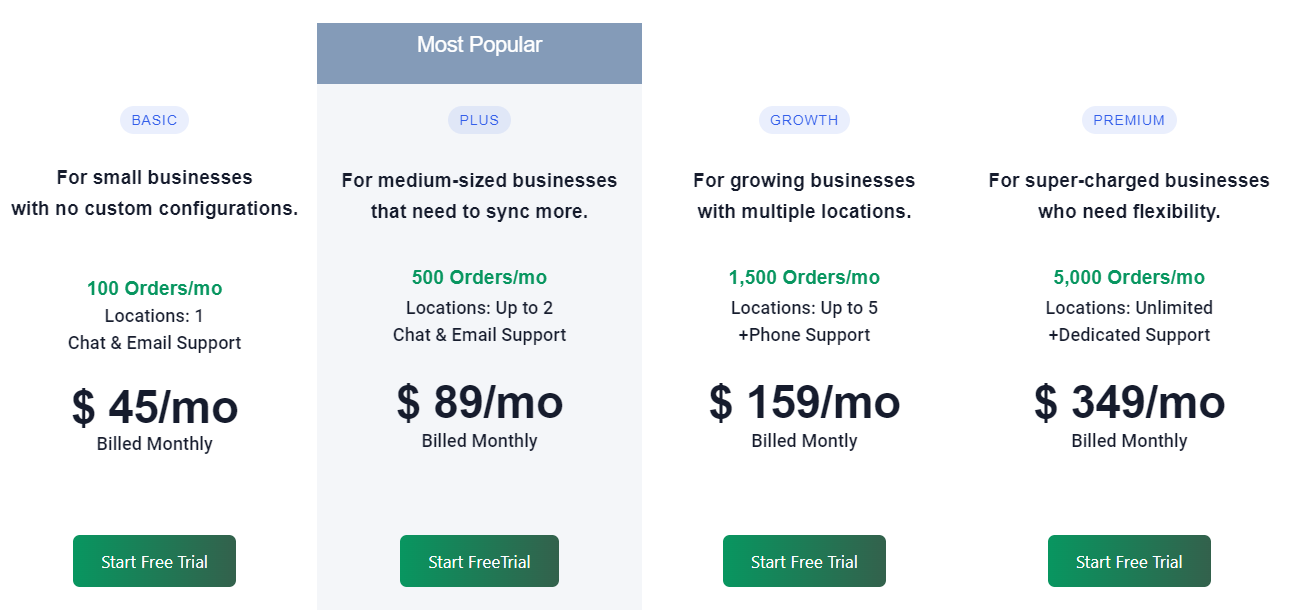The image size is (1290, 613).
Task: Click the Billed Monthly label under Basic
Action: pyautogui.click(x=154, y=444)
